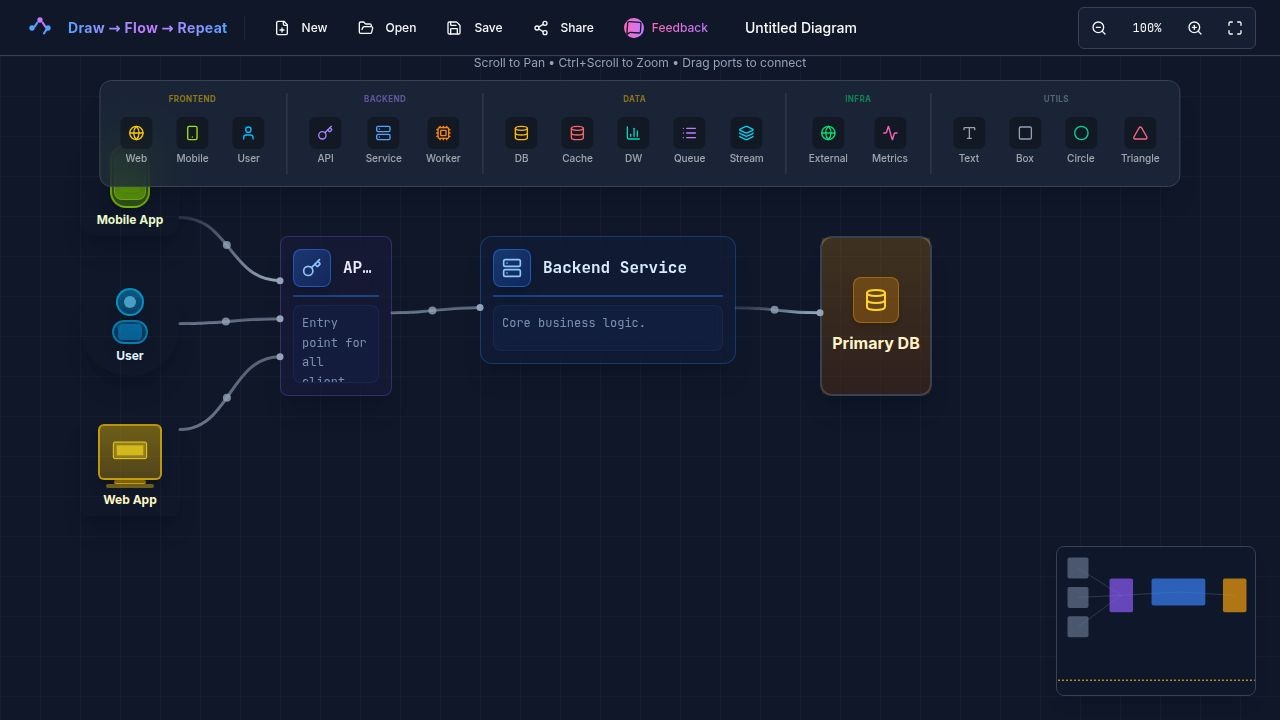Select the User node on canvas
Viewport: 1280px width, 720px height.
130,325
